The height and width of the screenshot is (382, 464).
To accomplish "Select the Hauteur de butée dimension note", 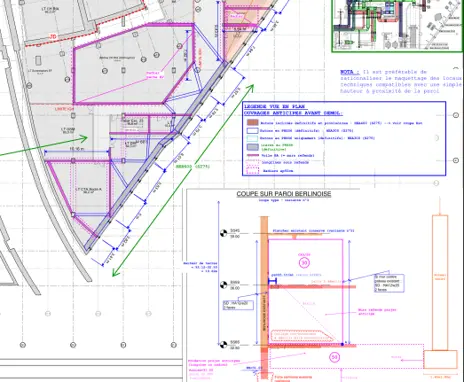I will click(200, 267).
